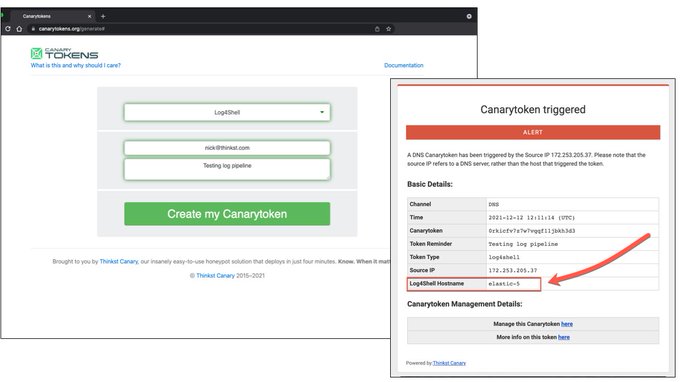680x382 pixels.
Task: Open 'What is this and why should I care?'
Action: 75,65
